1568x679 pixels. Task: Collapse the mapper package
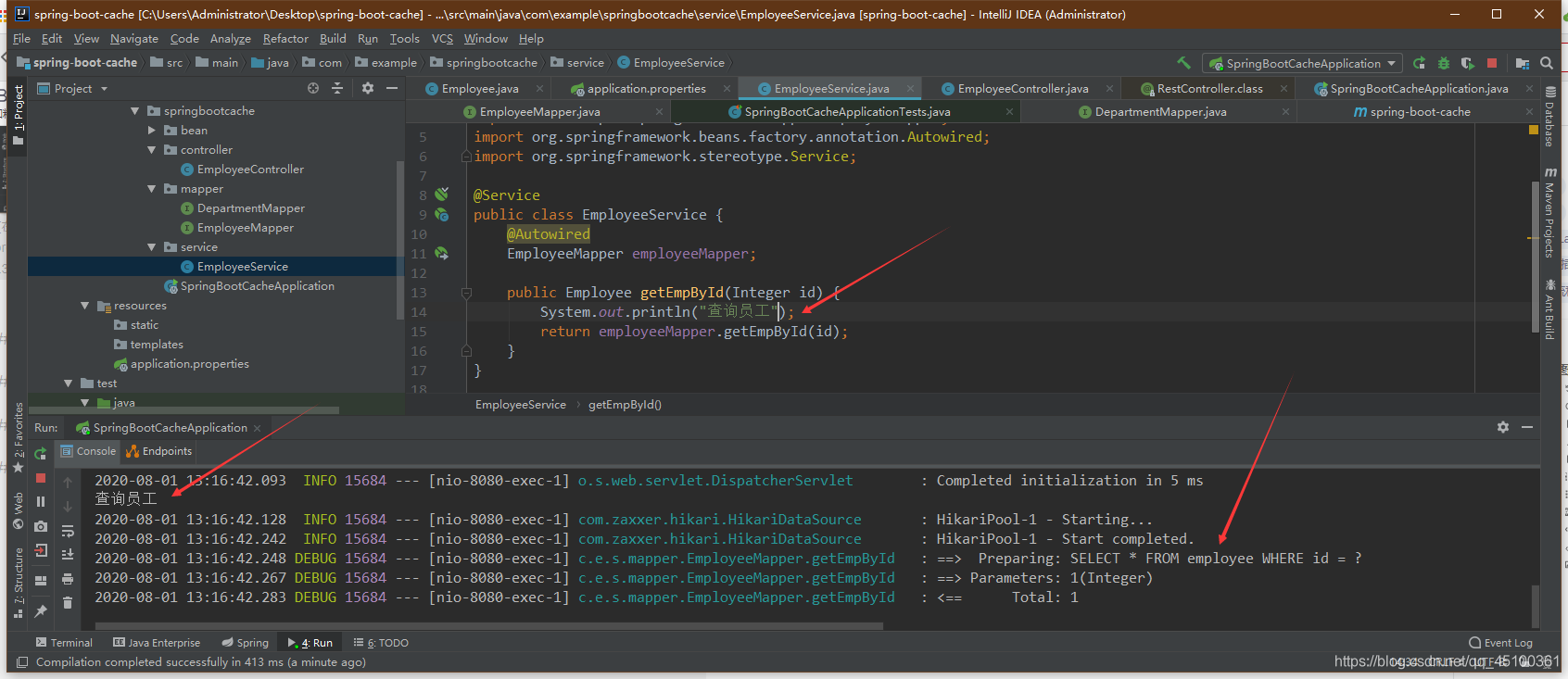[x=152, y=189]
